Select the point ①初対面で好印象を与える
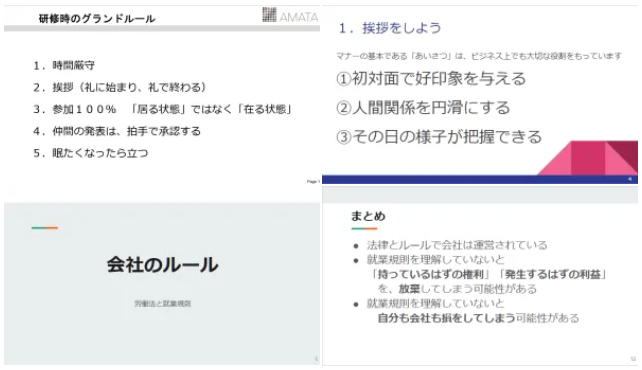 [x=431, y=78]
